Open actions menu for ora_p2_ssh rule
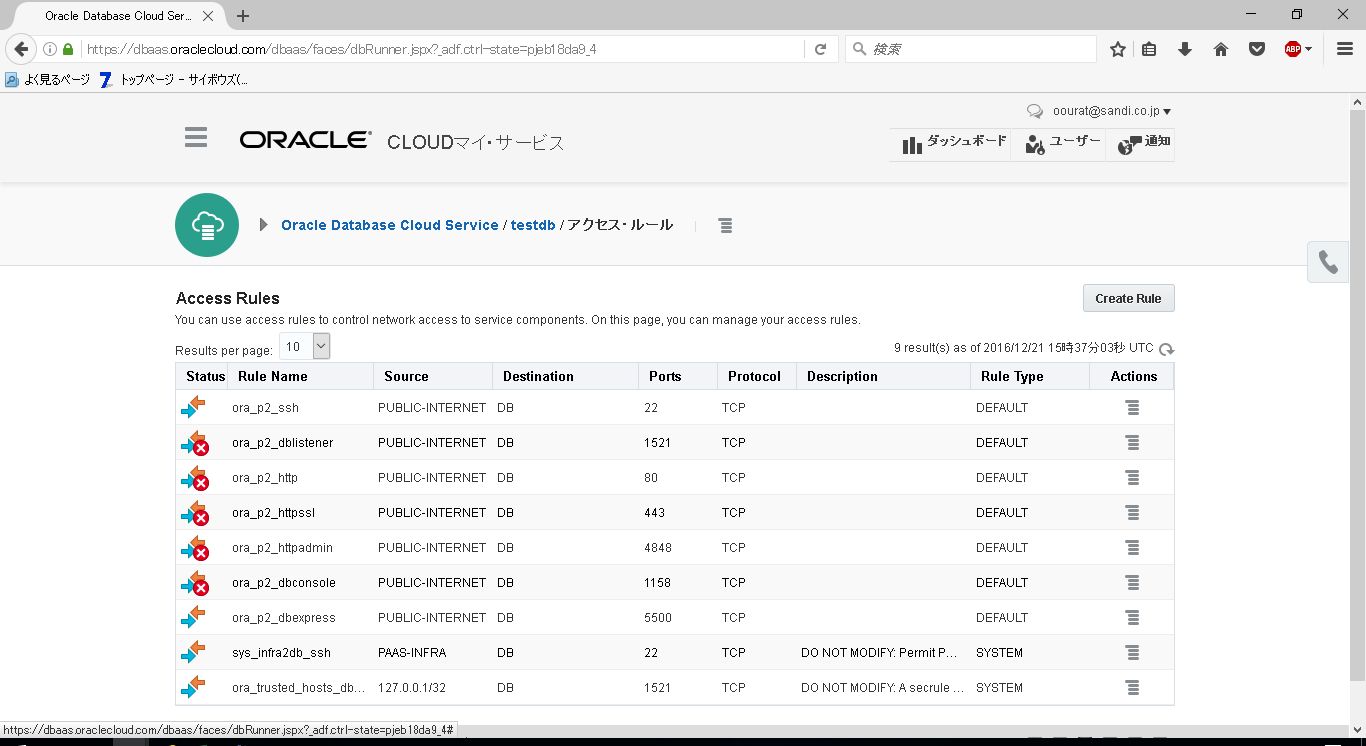The height and width of the screenshot is (746, 1366). point(1132,408)
